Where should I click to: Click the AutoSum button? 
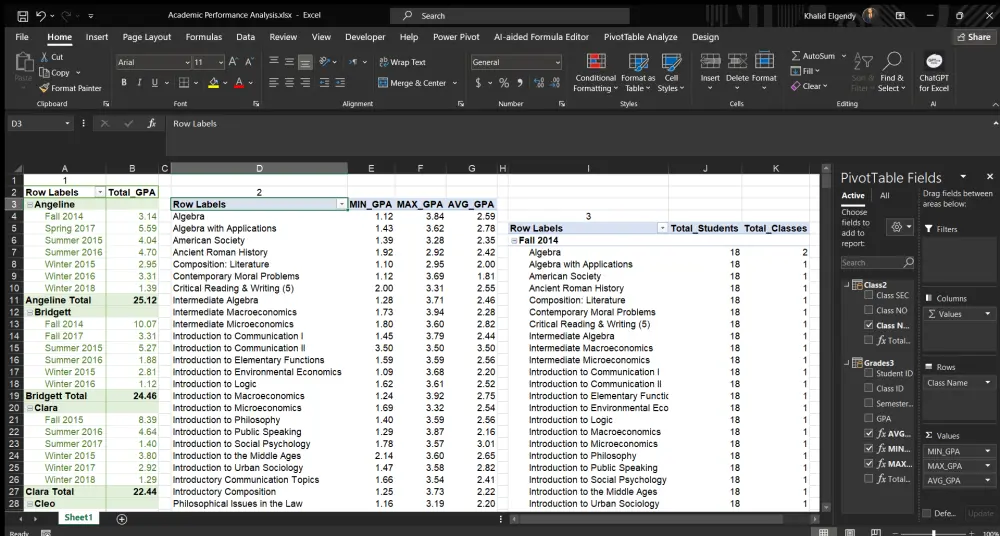pyautogui.click(x=812, y=56)
